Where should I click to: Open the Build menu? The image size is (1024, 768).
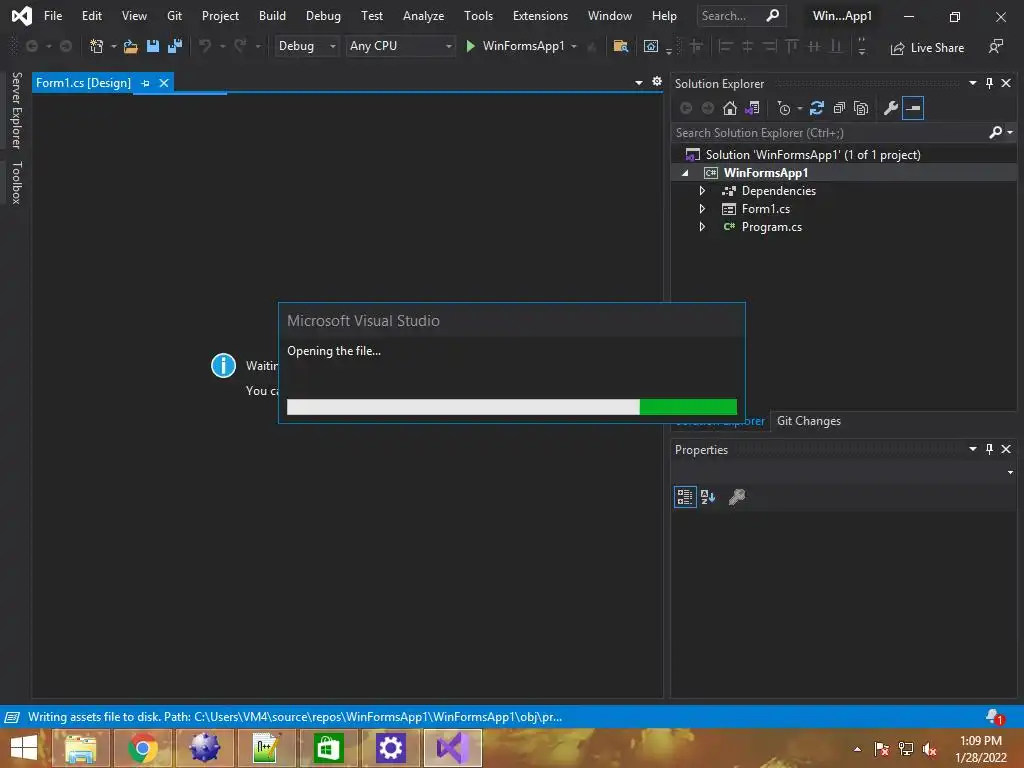coord(272,16)
